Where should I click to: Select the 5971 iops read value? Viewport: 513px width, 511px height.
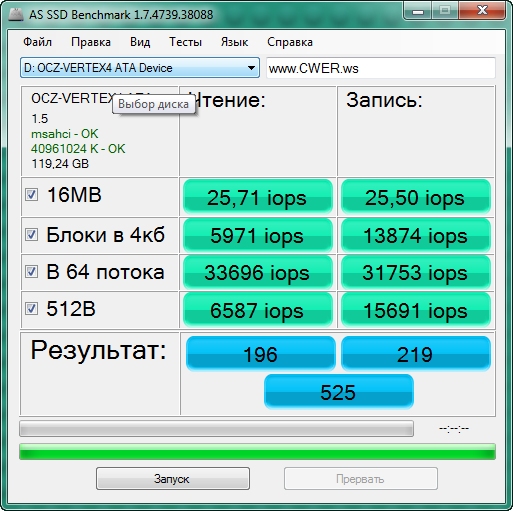tap(257, 236)
